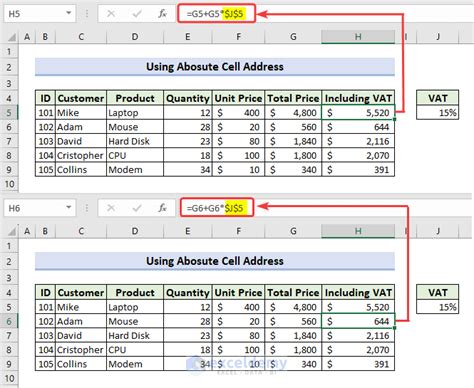
Task: Click Total Price 1,840 in the lower sheet
Action: (x=293, y=336)
